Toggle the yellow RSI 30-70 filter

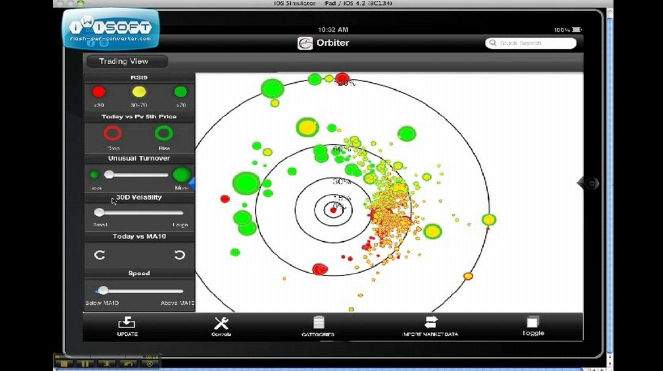(x=139, y=92)
